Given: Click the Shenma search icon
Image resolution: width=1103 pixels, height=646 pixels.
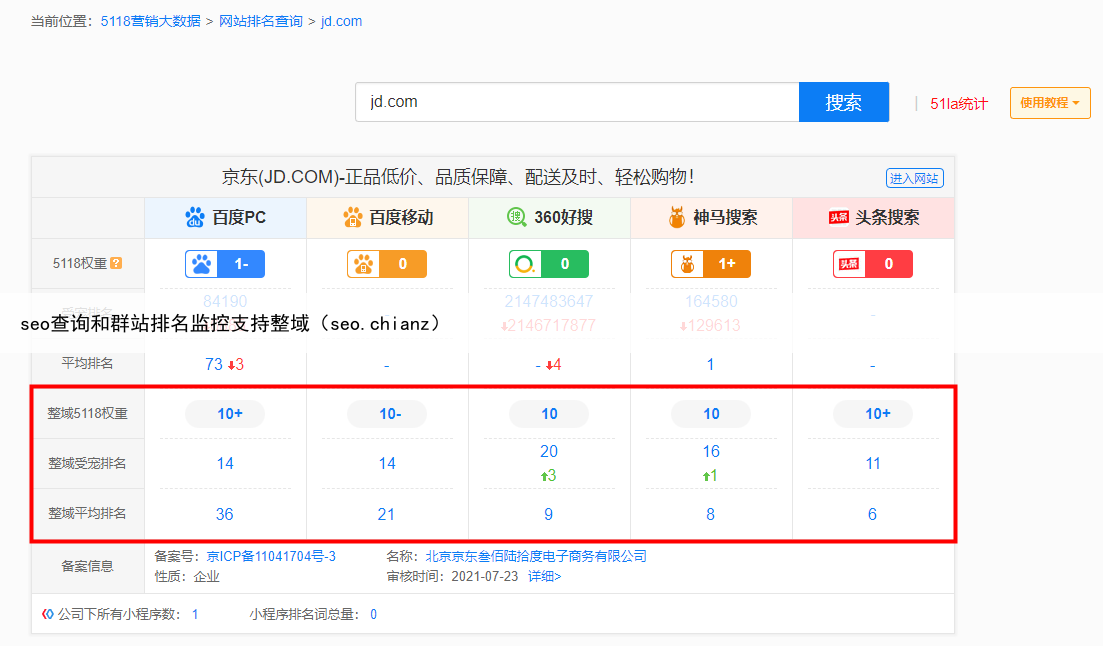Looking at the screenshot, I should coord(677,217).
